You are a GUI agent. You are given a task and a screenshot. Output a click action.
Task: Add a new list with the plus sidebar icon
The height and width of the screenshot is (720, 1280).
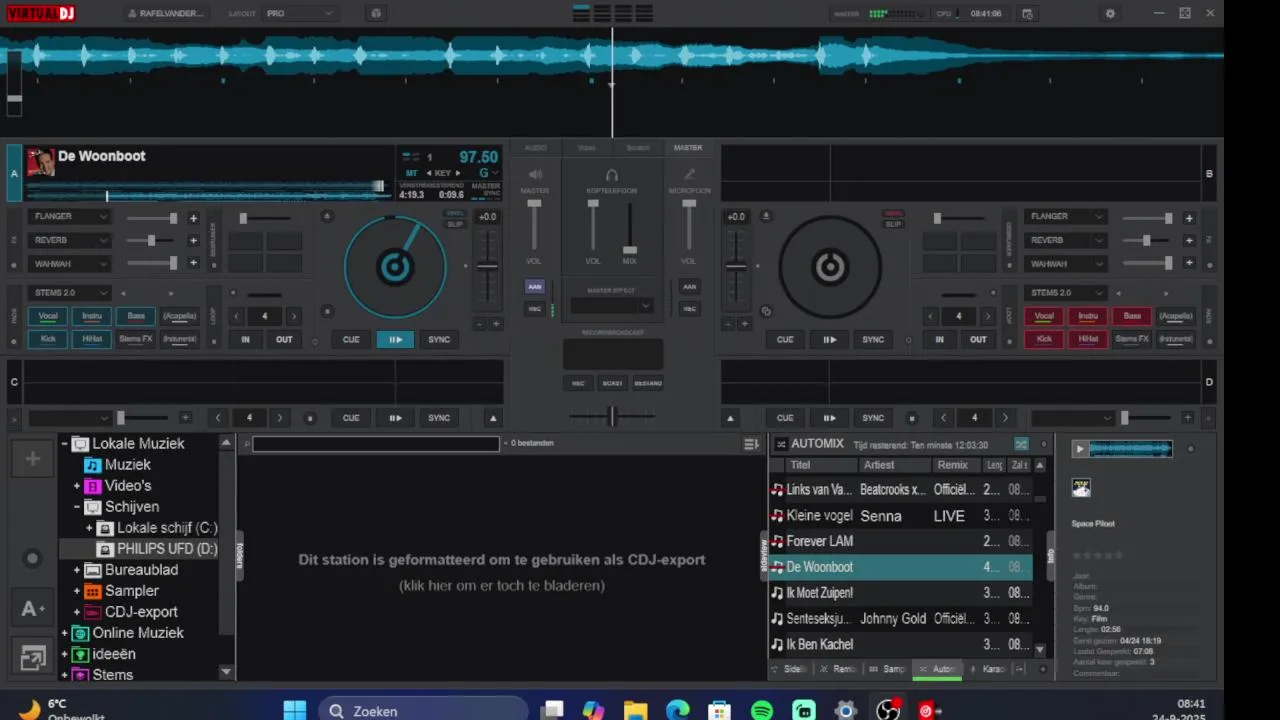[33, 459]
